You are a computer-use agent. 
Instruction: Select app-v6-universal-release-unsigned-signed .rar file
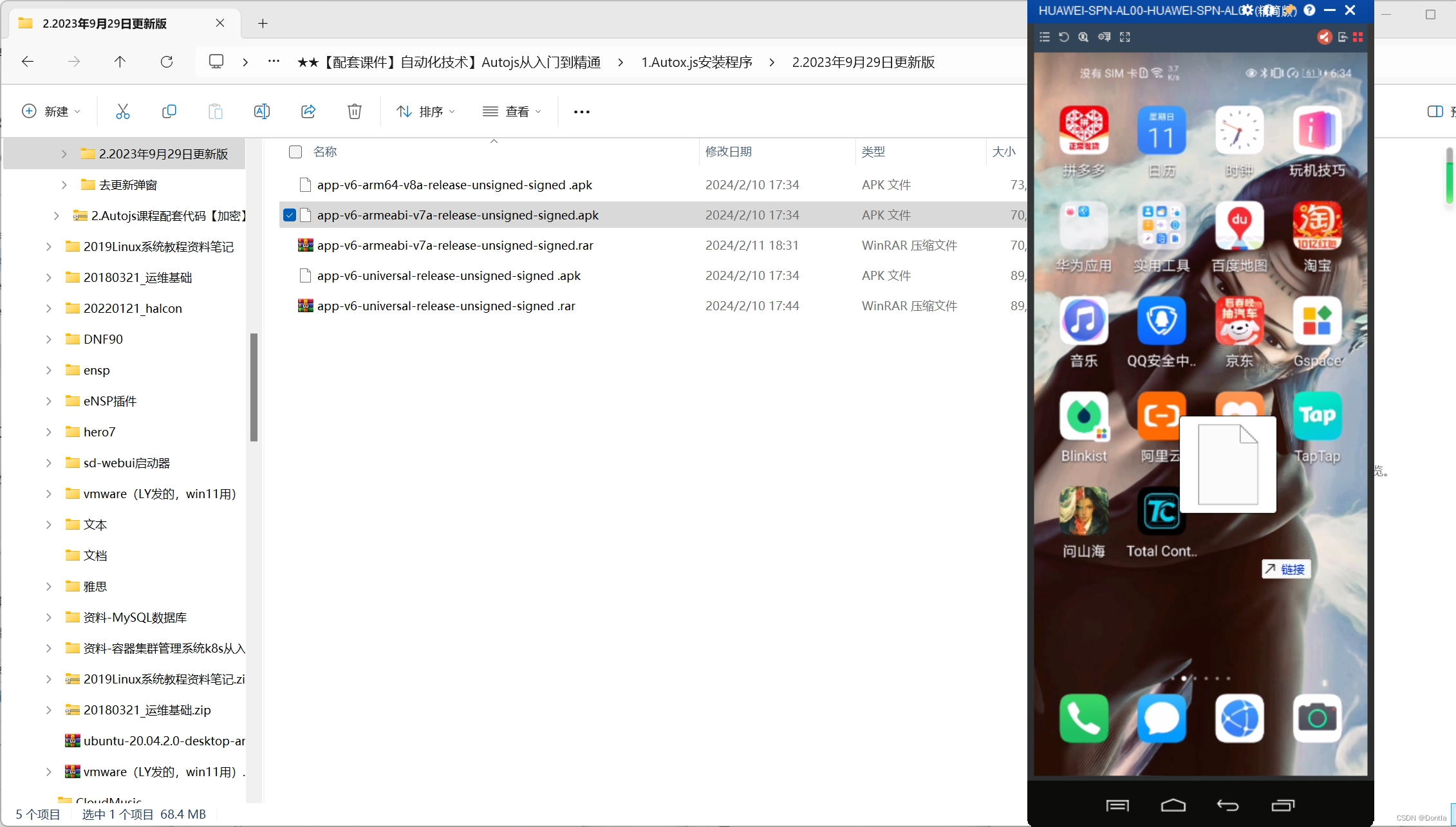point(446,306)
